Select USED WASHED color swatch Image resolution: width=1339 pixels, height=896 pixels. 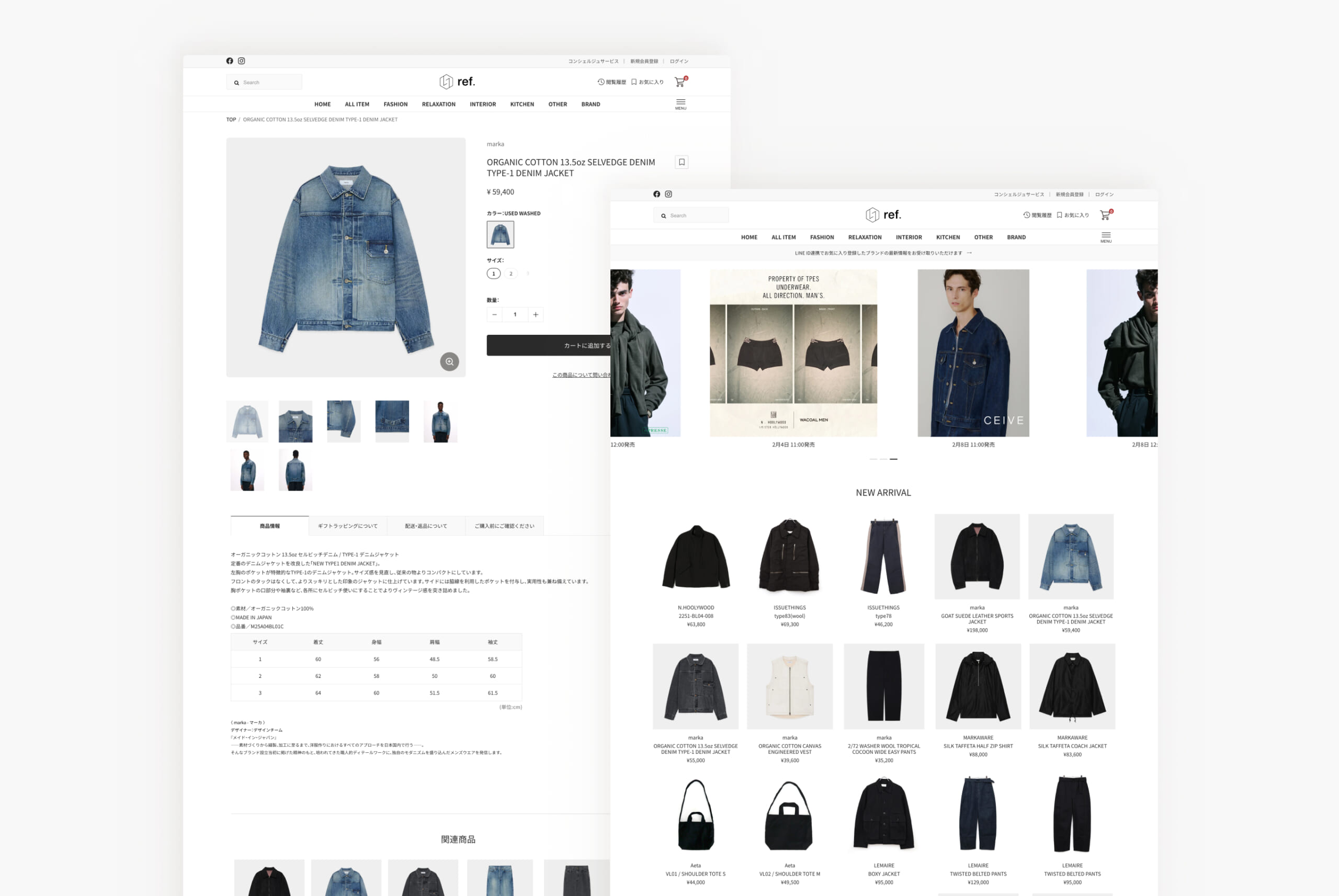pyautogui.click(x=501, y=235)
